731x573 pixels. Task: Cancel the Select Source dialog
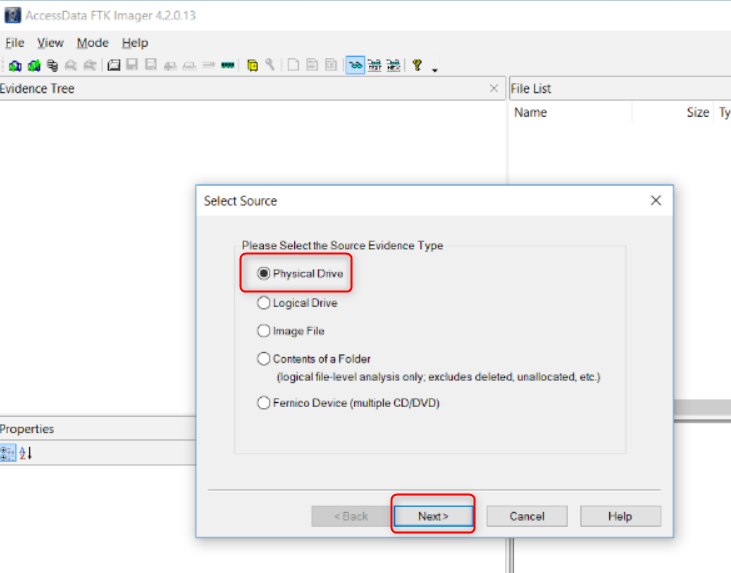click(527, 516)
